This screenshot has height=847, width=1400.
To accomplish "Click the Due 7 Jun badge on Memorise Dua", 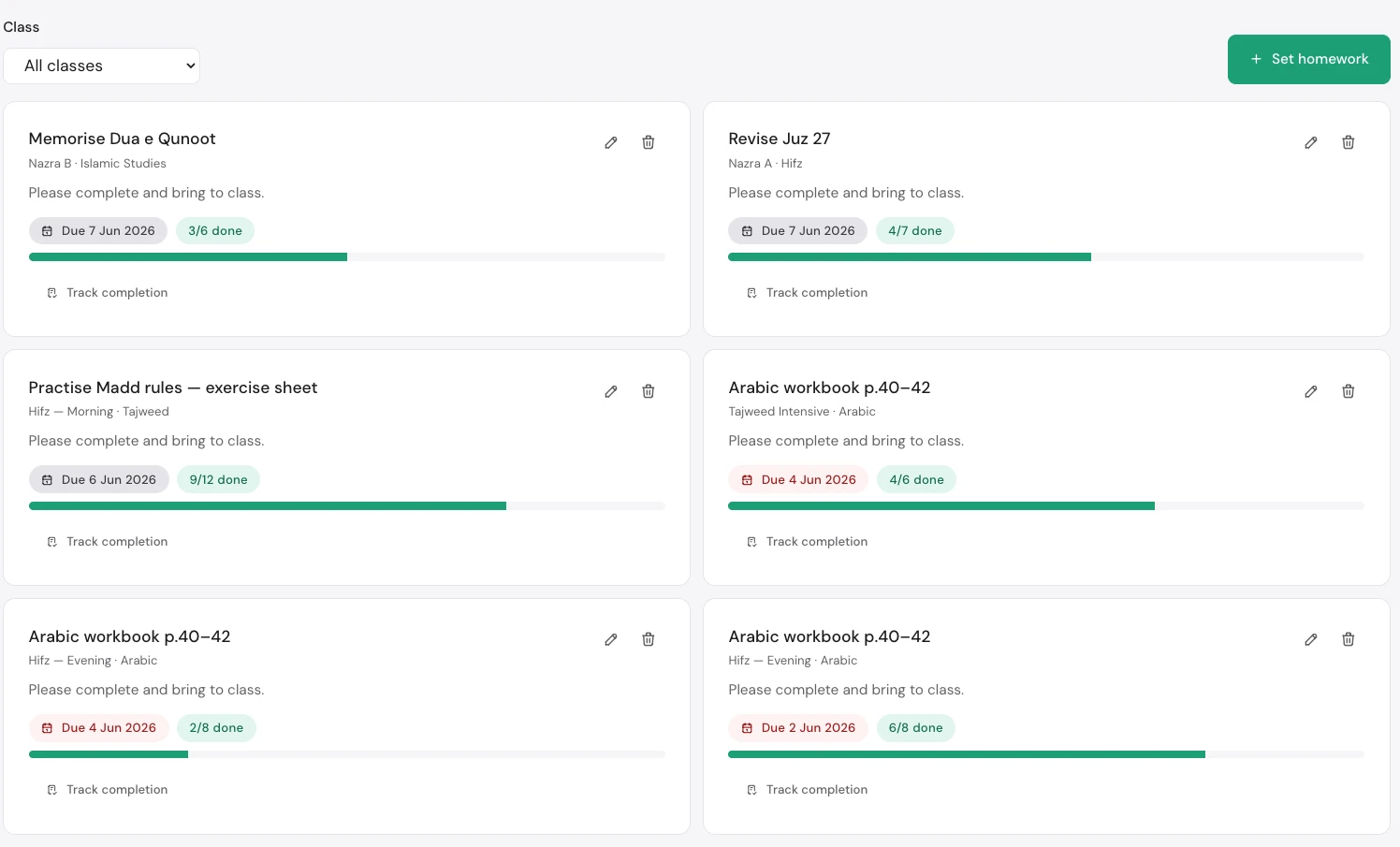I will point(98,230).
